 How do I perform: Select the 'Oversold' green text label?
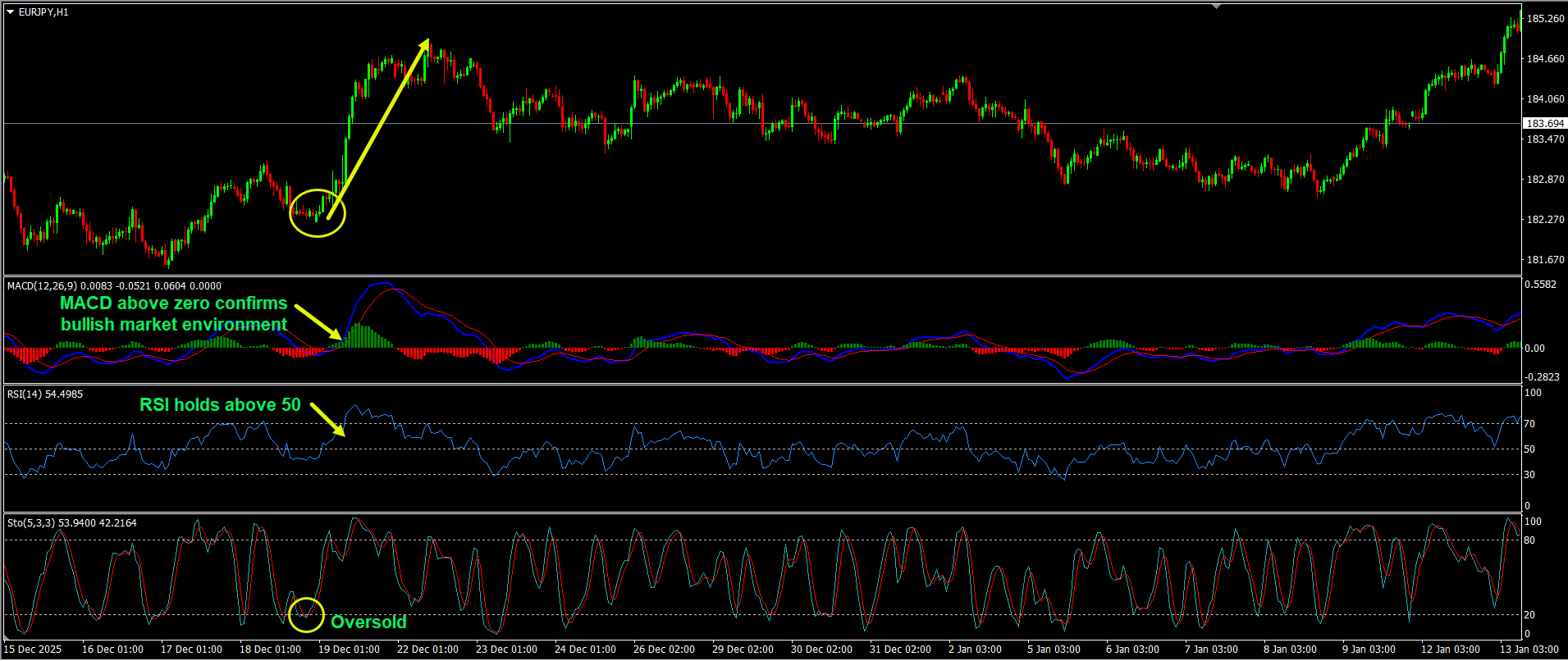coord(368,622)
